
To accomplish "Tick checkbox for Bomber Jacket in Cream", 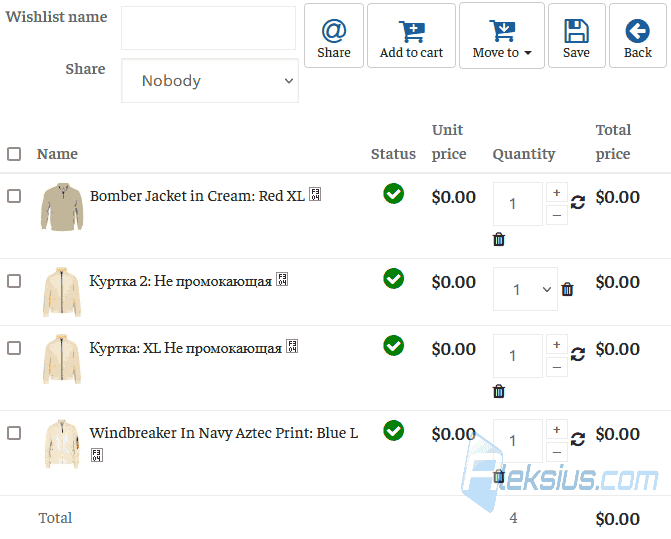I will pyautogui.click(x=14, y=196).
